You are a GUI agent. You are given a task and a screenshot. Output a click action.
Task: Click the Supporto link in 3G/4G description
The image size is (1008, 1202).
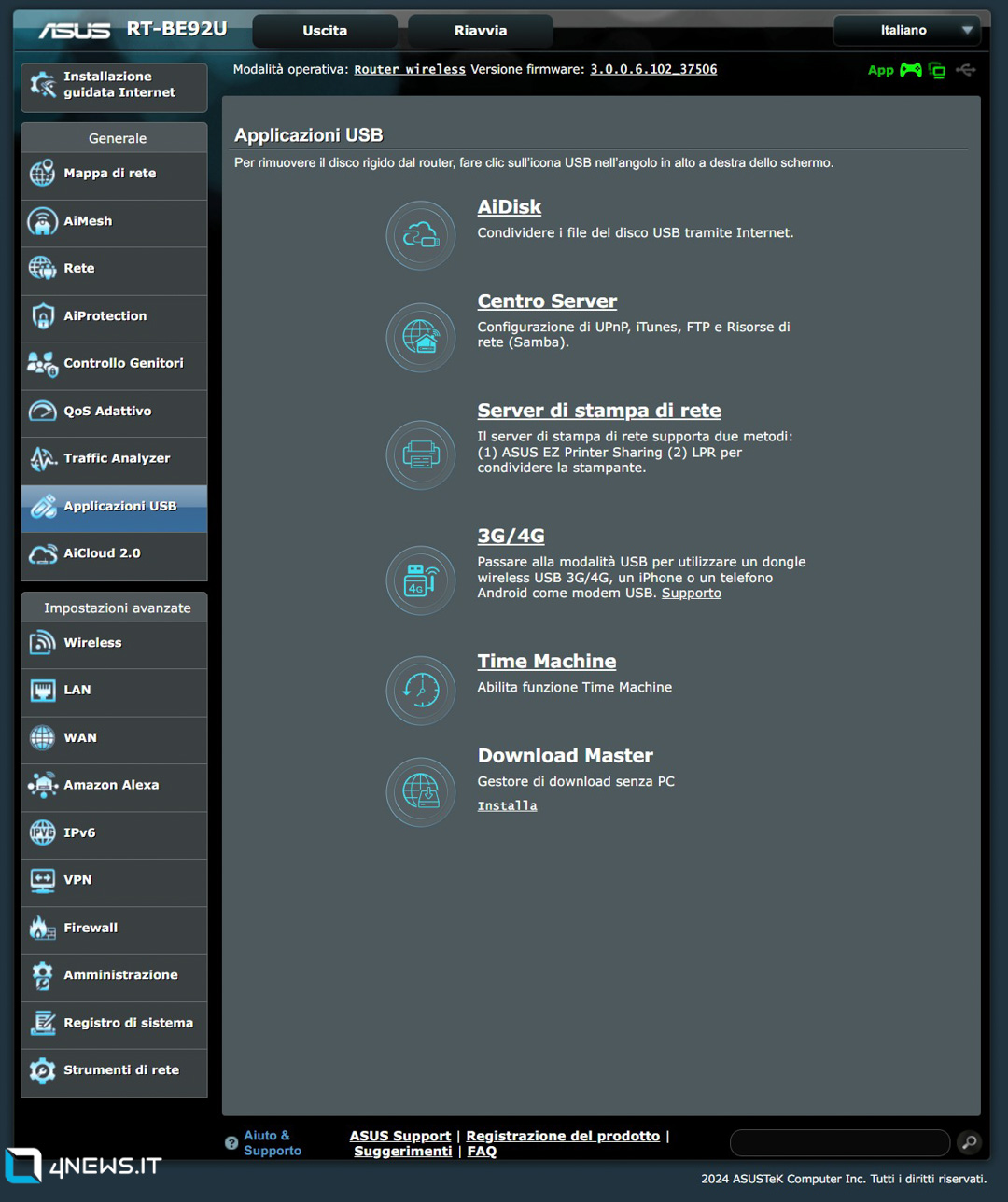[692, 594]
